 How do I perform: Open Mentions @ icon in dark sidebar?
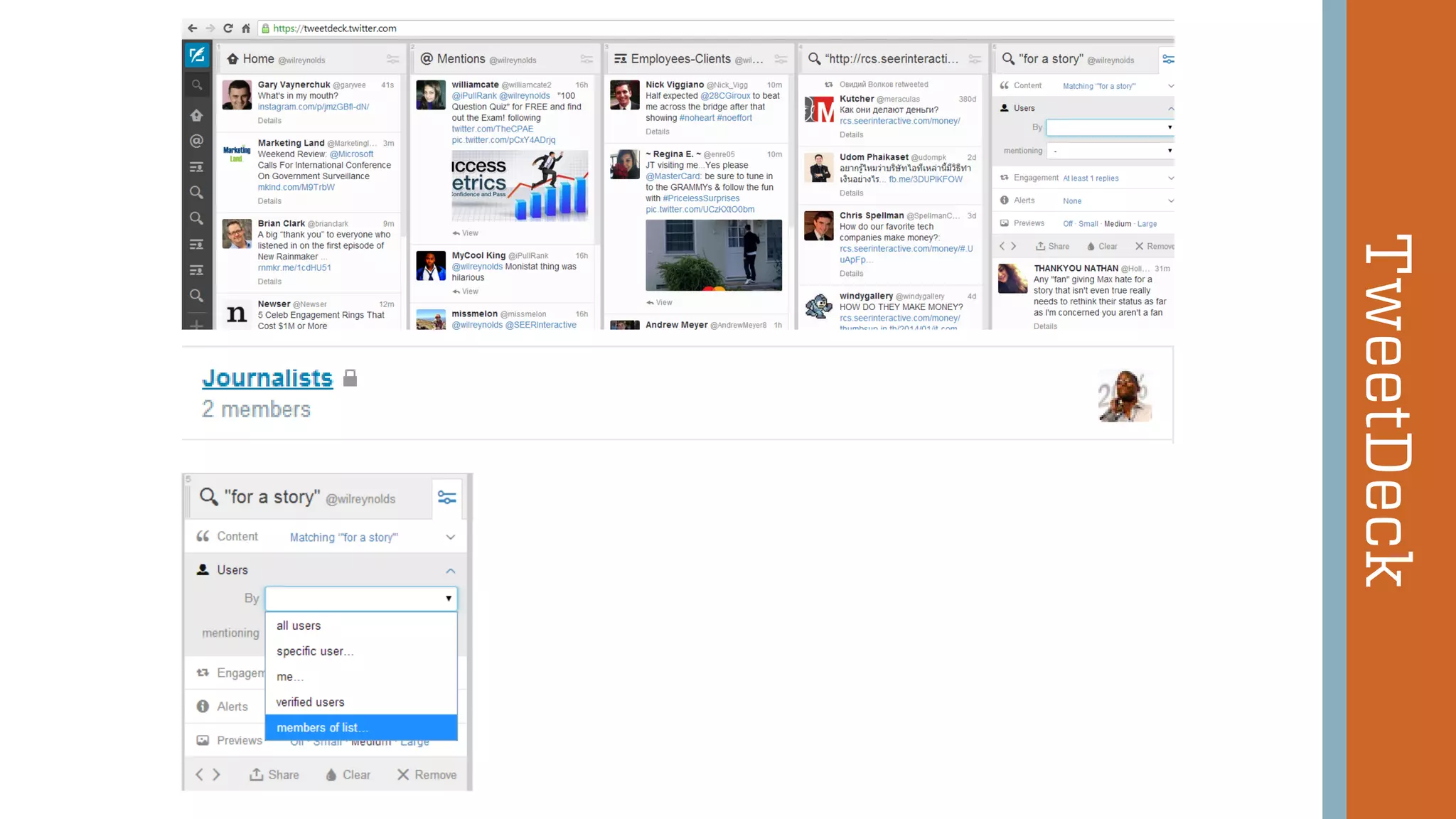[x=197, y=141]
